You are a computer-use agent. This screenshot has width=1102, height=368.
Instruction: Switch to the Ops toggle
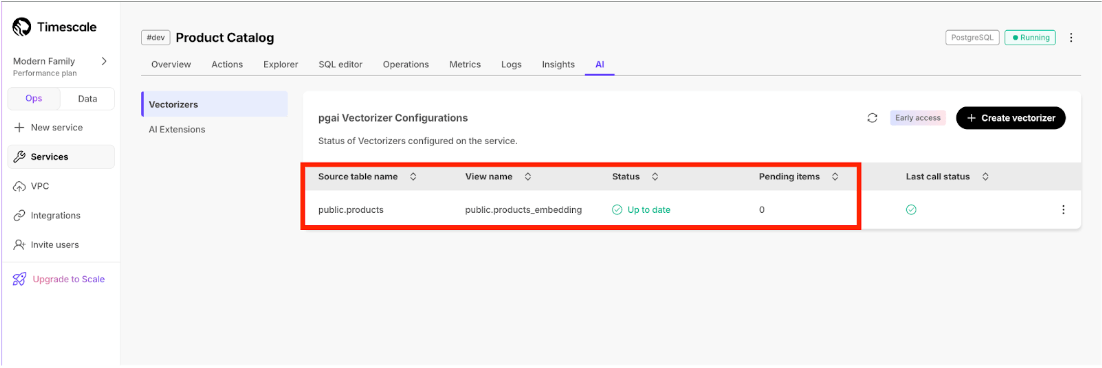(34, 99)
